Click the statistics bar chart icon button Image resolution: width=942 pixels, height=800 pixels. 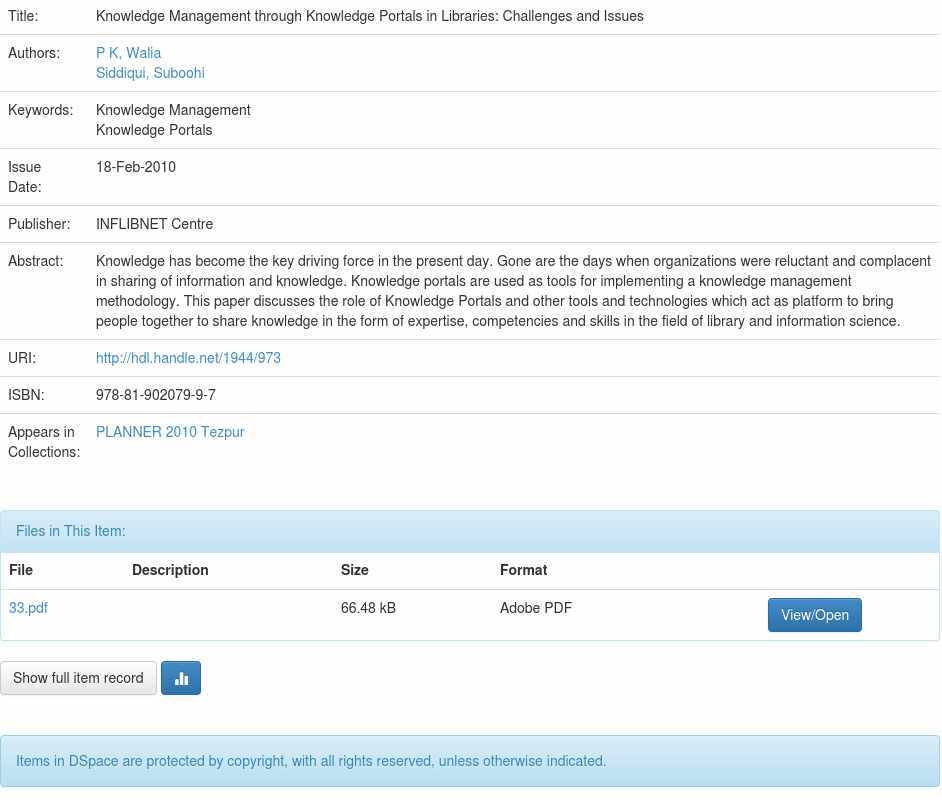tap(181, 678)
